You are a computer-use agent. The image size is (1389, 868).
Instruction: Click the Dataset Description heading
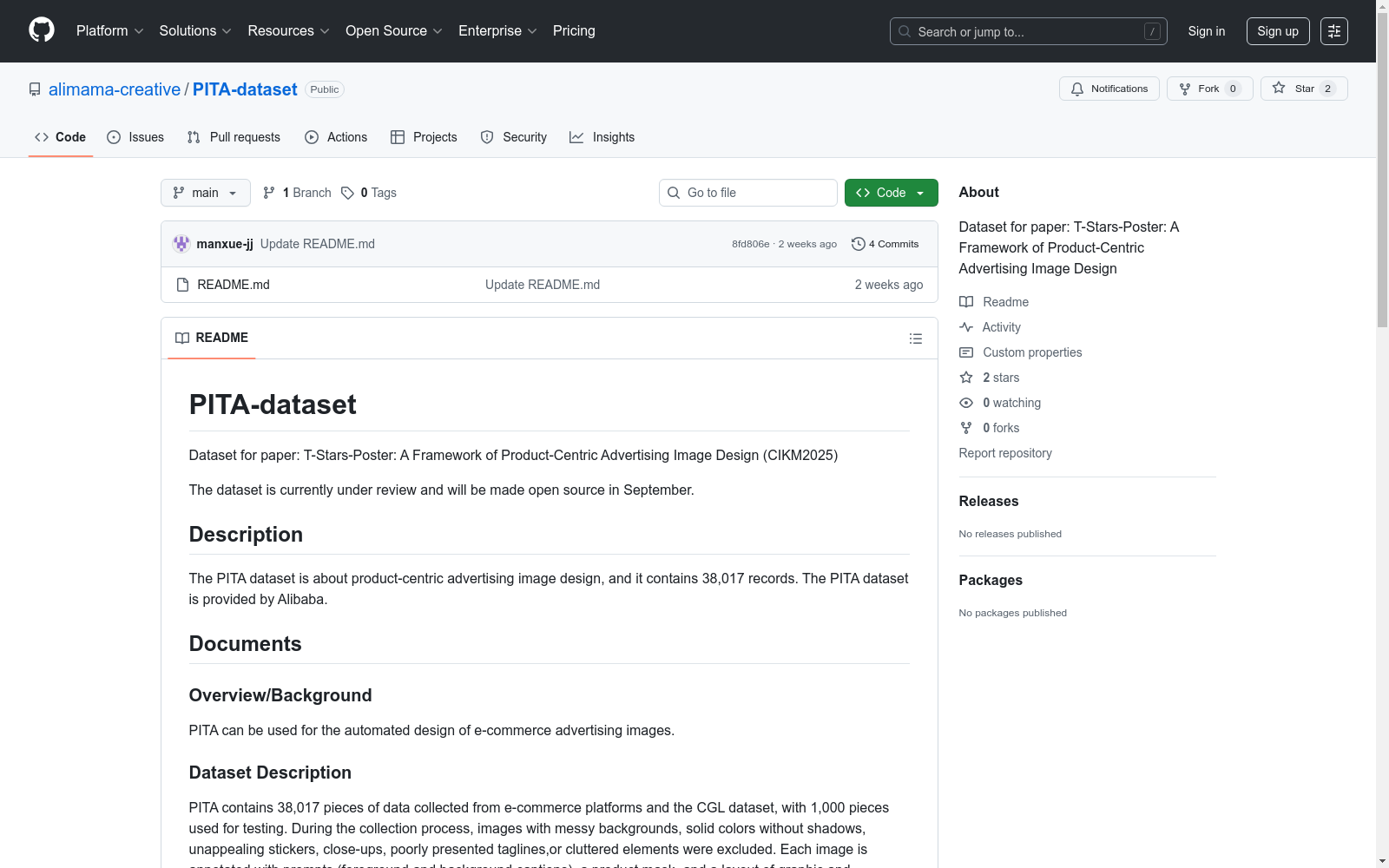click(x=270, y=773)
